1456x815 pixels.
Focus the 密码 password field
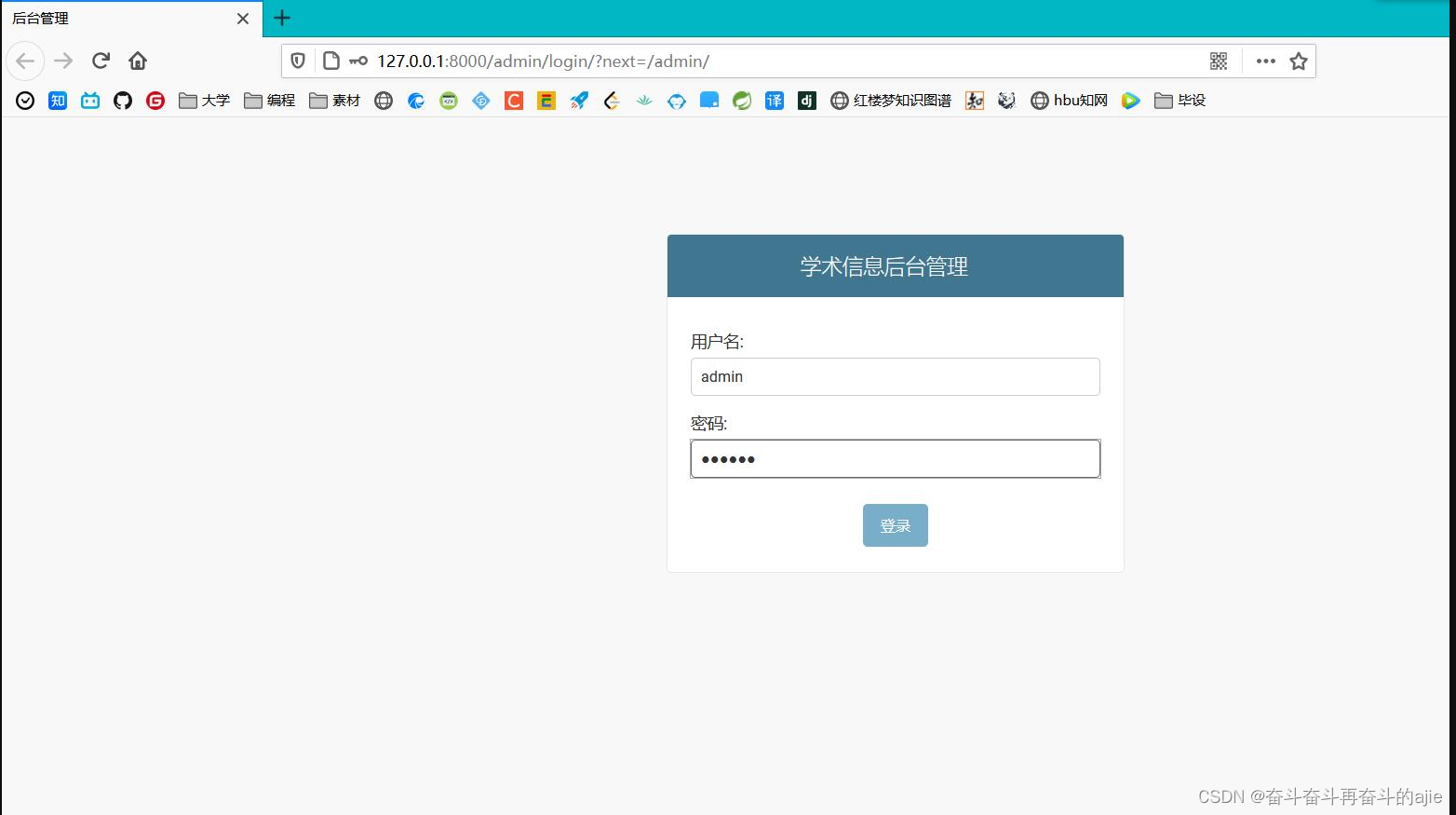[896, 458]
